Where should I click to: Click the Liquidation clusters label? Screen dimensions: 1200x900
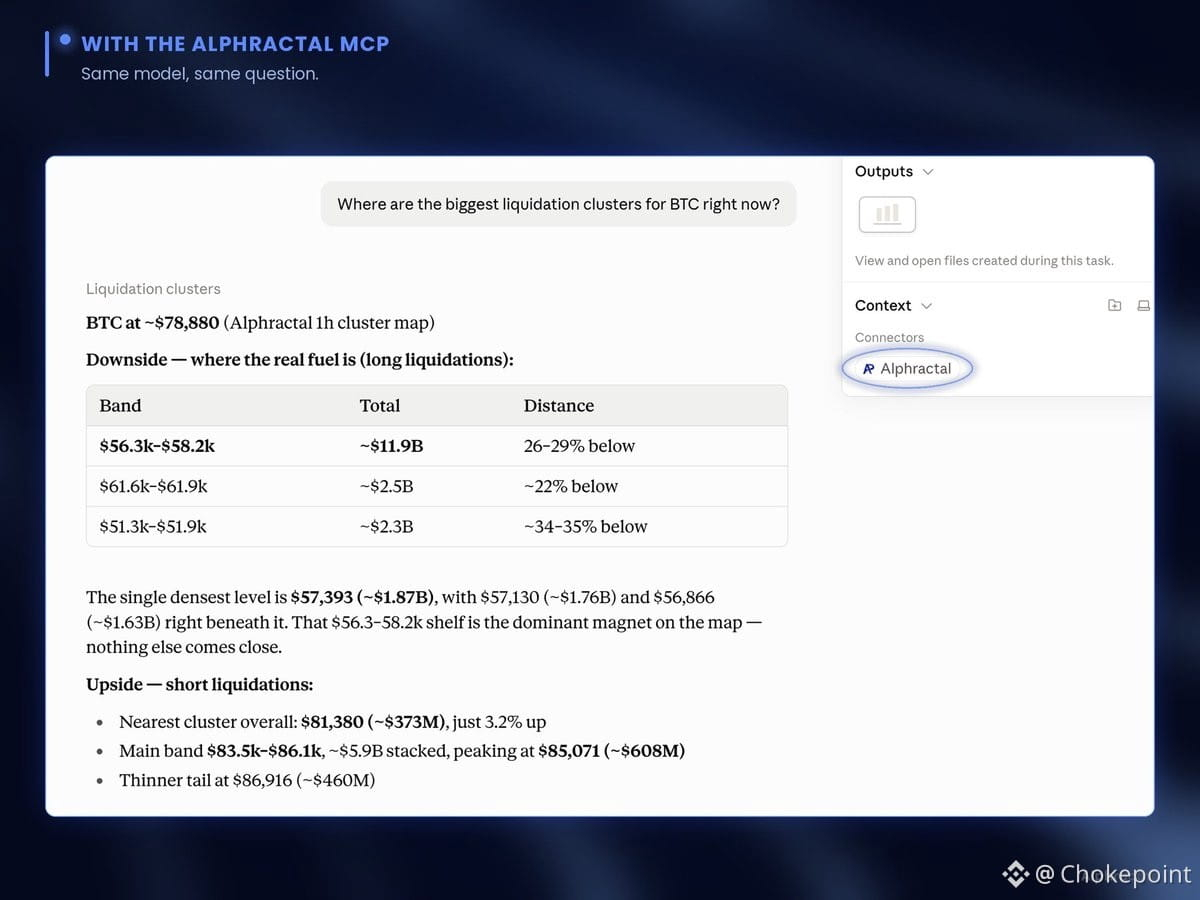(153, 289)
